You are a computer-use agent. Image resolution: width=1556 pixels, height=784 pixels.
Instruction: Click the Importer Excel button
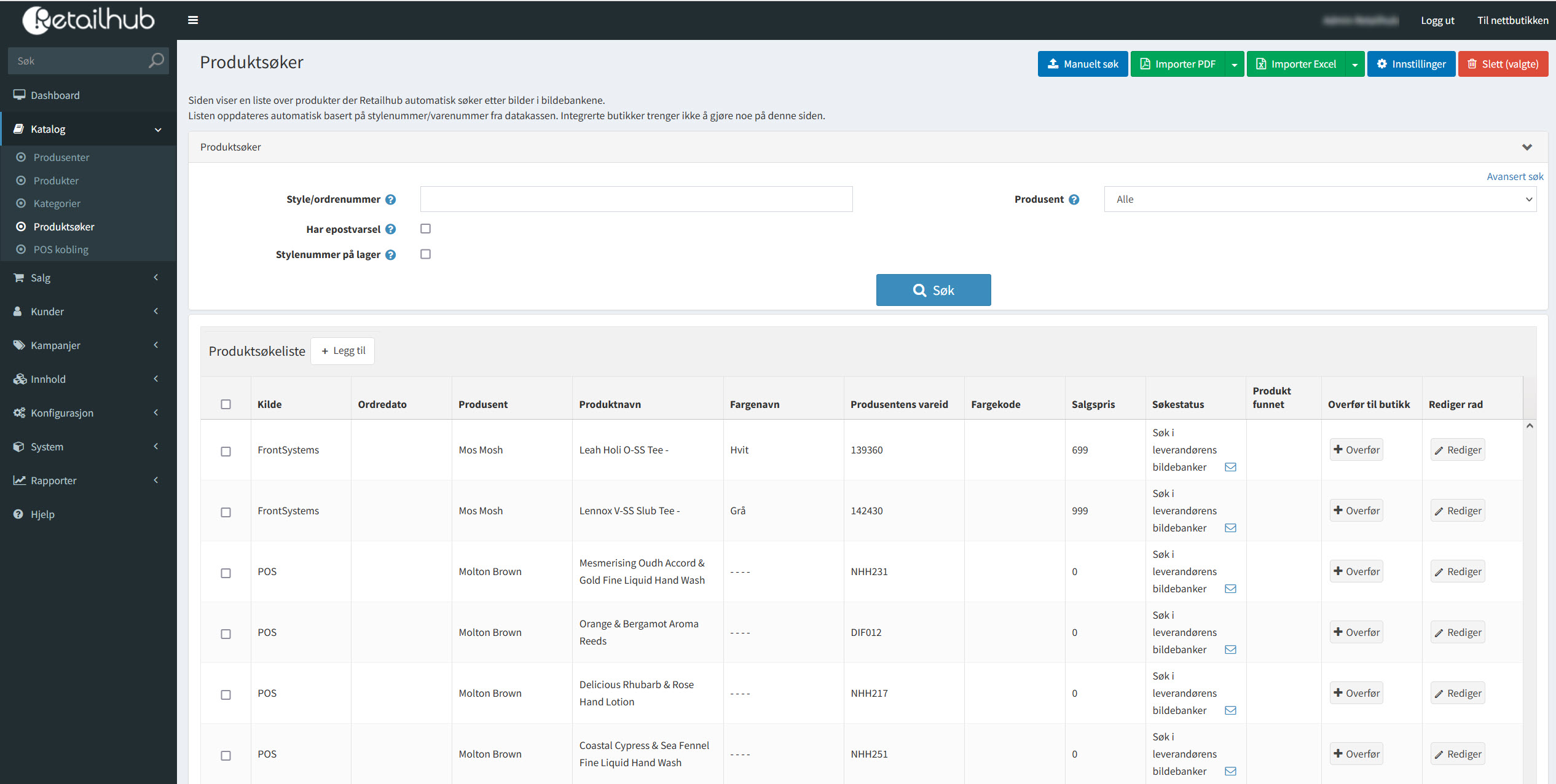pos(1296,64)
